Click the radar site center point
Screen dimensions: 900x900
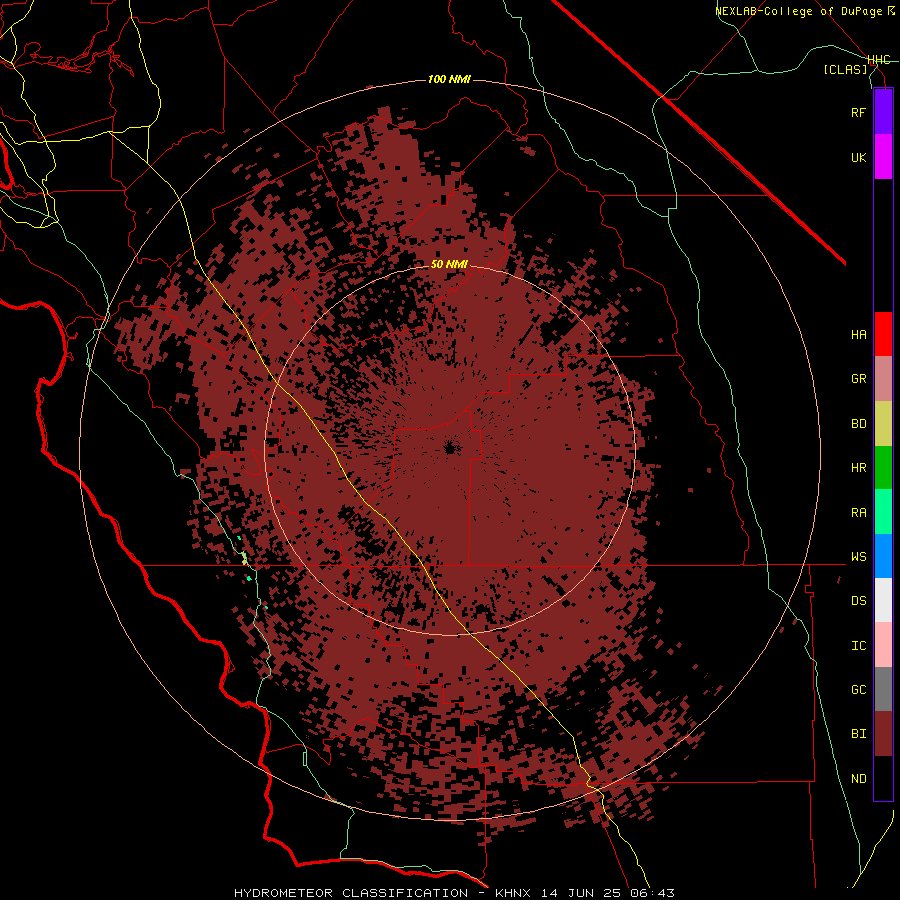pos(450,448)
